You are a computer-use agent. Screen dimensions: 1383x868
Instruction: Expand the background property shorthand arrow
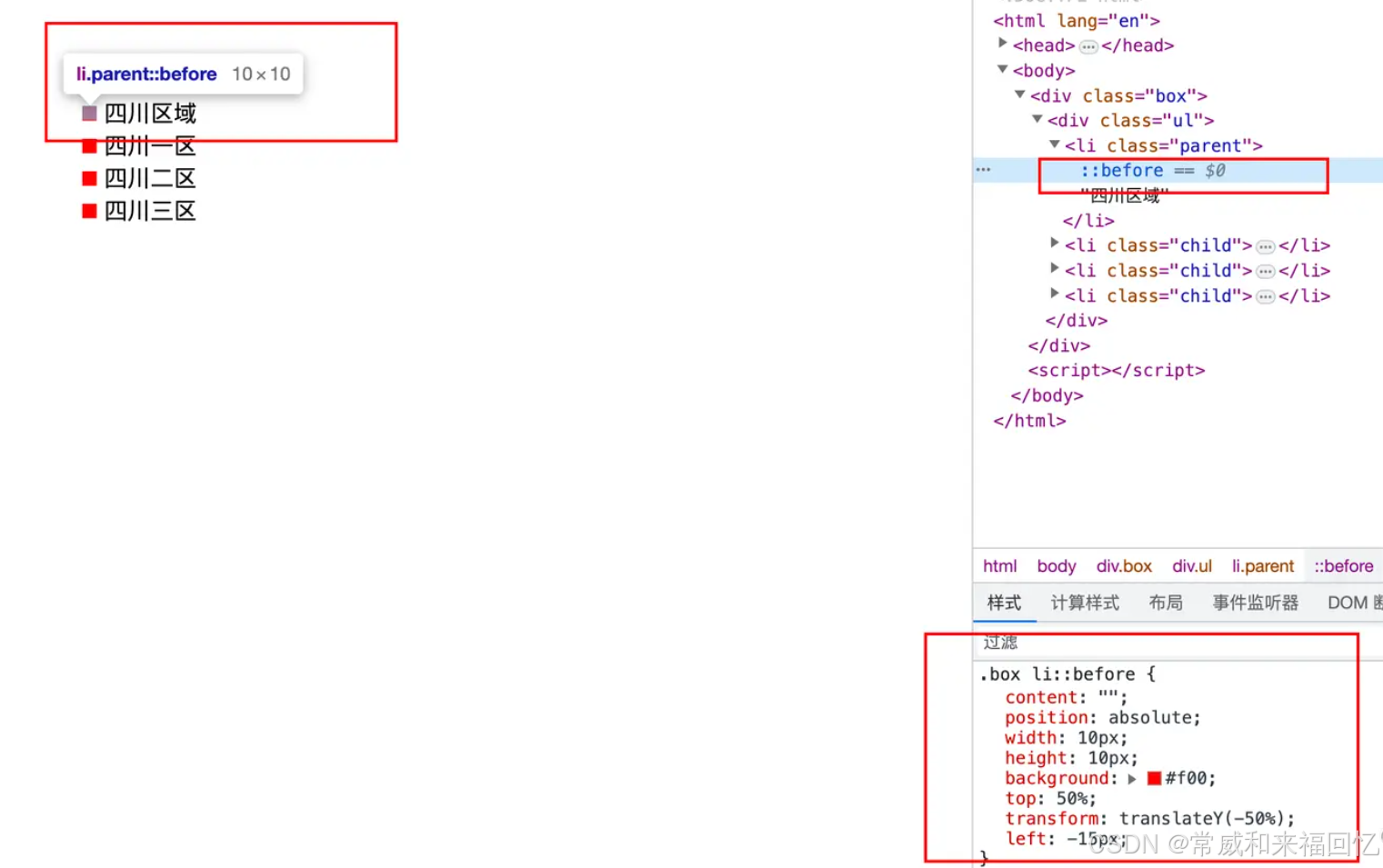click(x=1132, y=779)
